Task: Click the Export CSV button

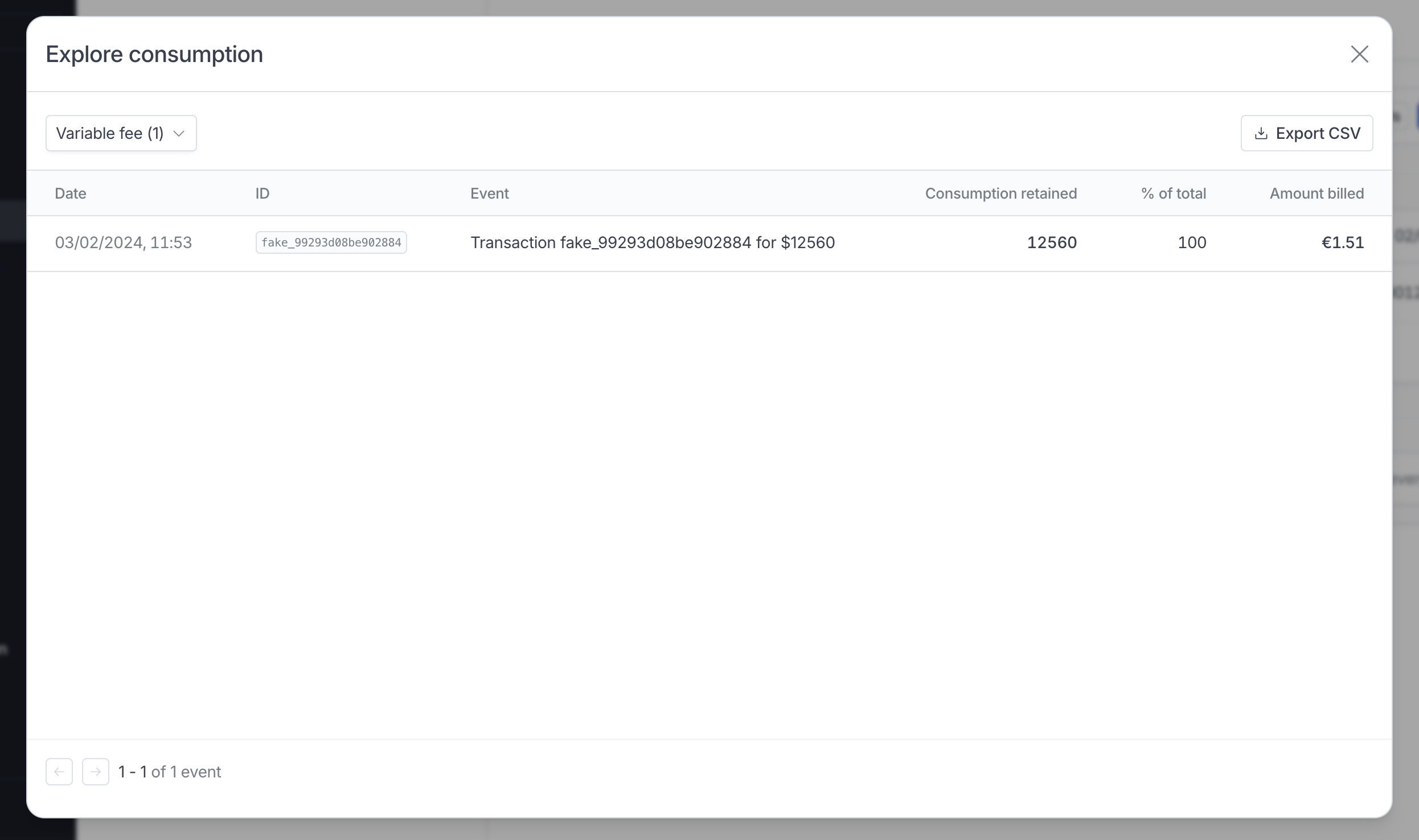Action: pos(1306,133)
